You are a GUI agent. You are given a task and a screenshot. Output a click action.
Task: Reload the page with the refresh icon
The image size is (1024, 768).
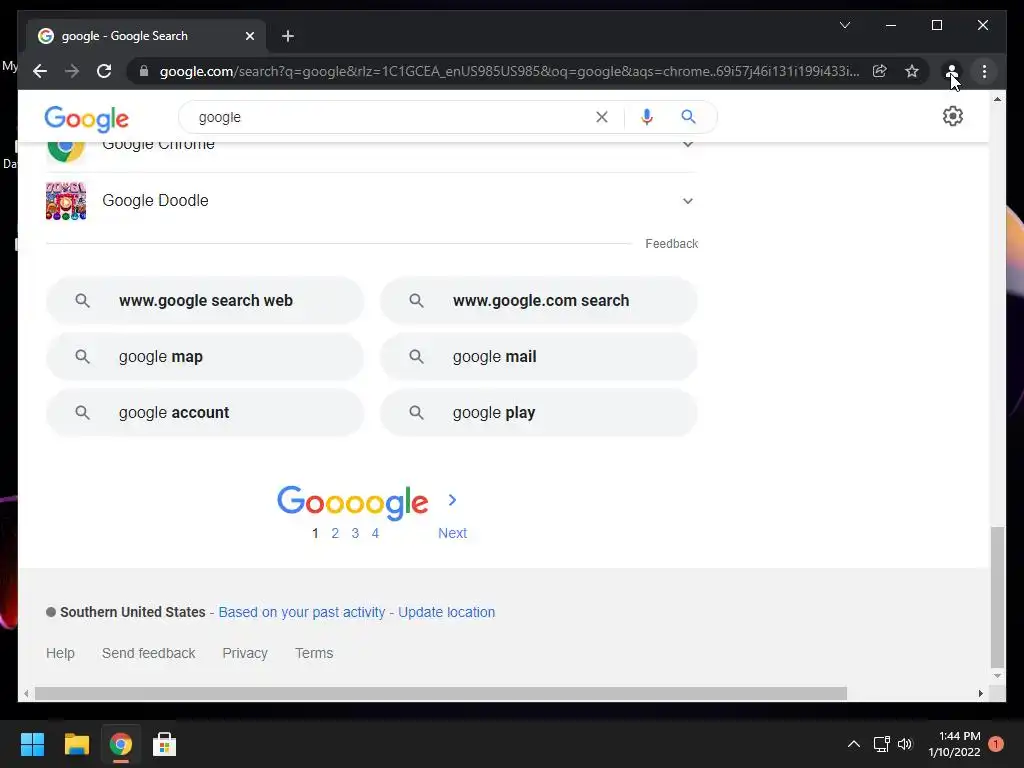coord(104,71)
